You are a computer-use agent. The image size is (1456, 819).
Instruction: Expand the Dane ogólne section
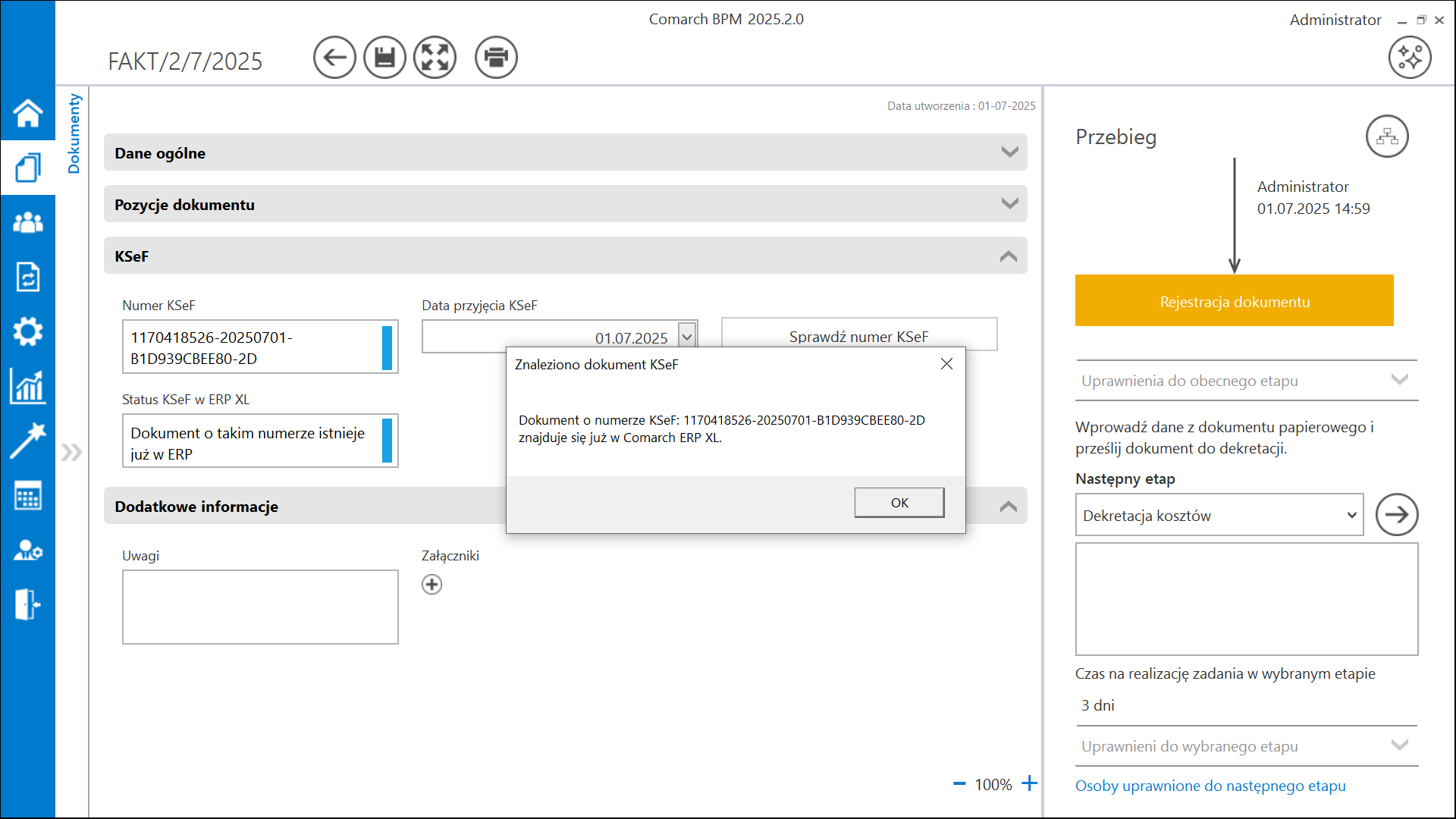[566, 152]
